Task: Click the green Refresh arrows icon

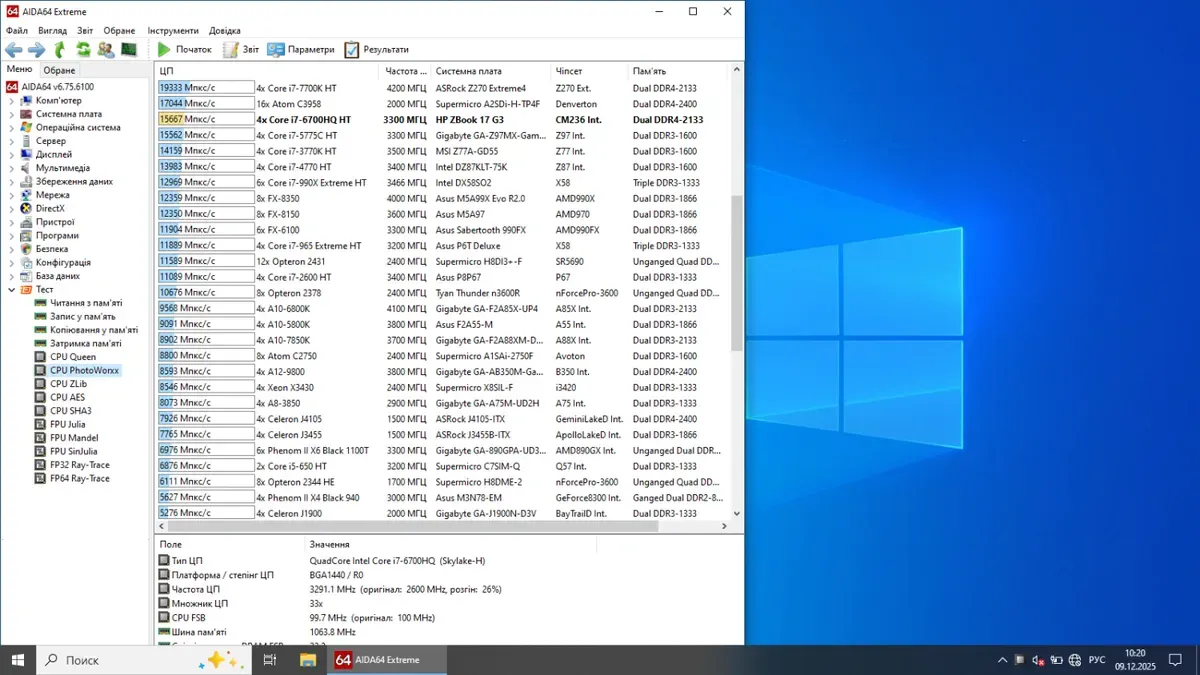Action: 83,49
